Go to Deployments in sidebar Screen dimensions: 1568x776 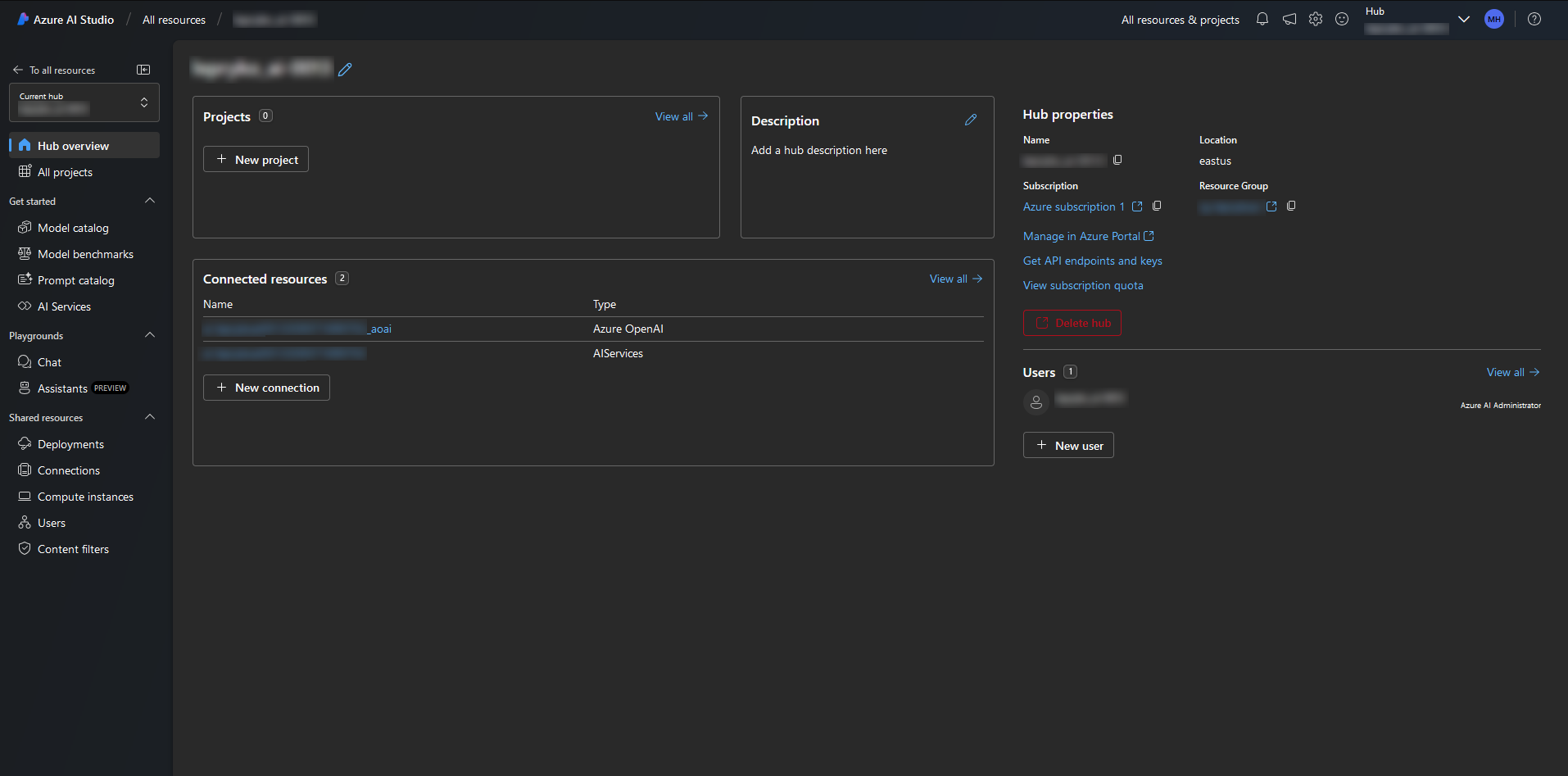[70, 444]
